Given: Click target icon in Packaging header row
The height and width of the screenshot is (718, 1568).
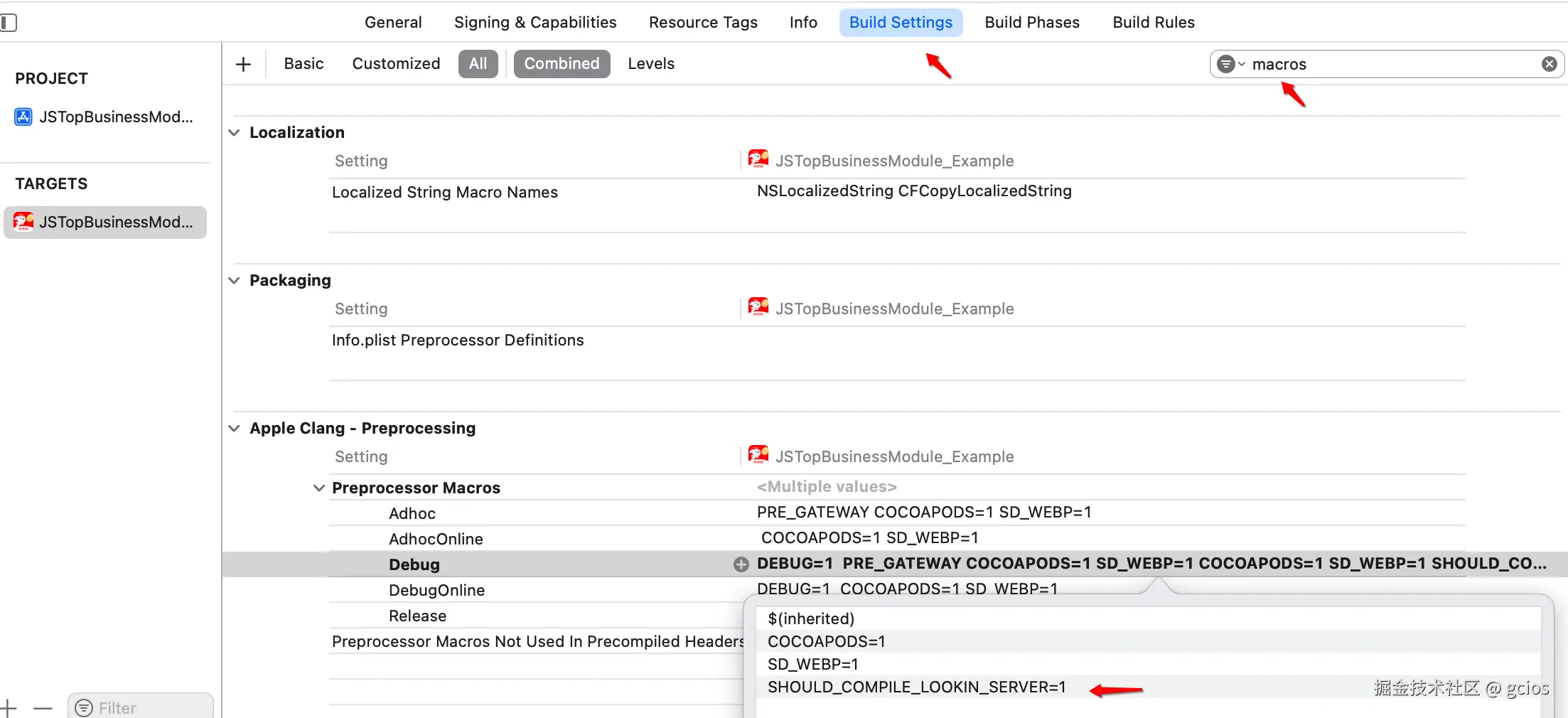Looking at the screenshot, I should (758, 308).
